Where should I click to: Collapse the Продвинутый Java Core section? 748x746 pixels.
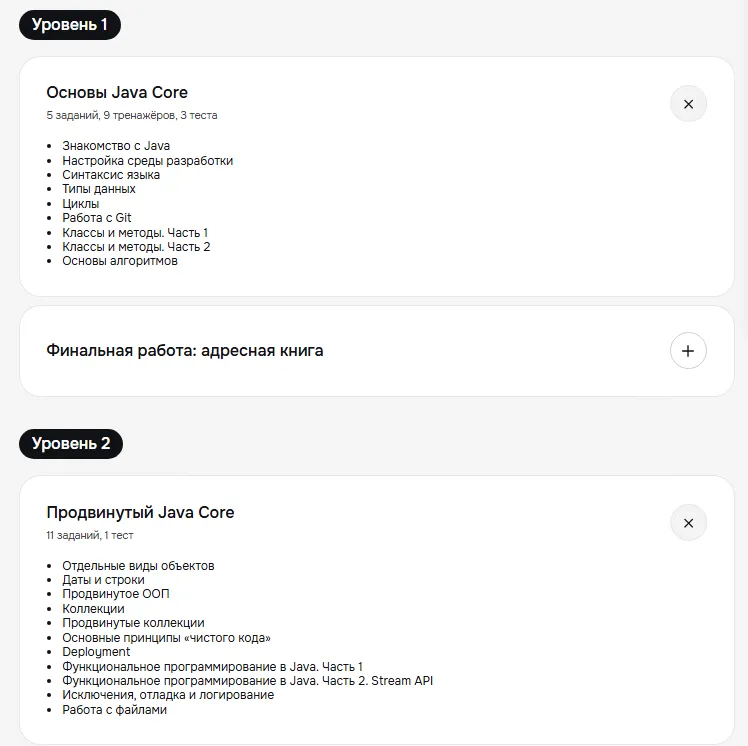pyautogui.click(x=688, y=523)
